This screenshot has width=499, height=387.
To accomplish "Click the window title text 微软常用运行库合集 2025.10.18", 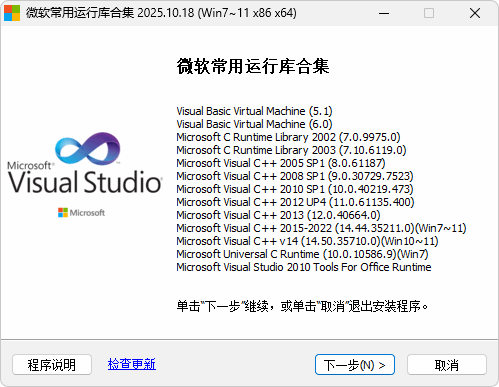I will point(161,13).
